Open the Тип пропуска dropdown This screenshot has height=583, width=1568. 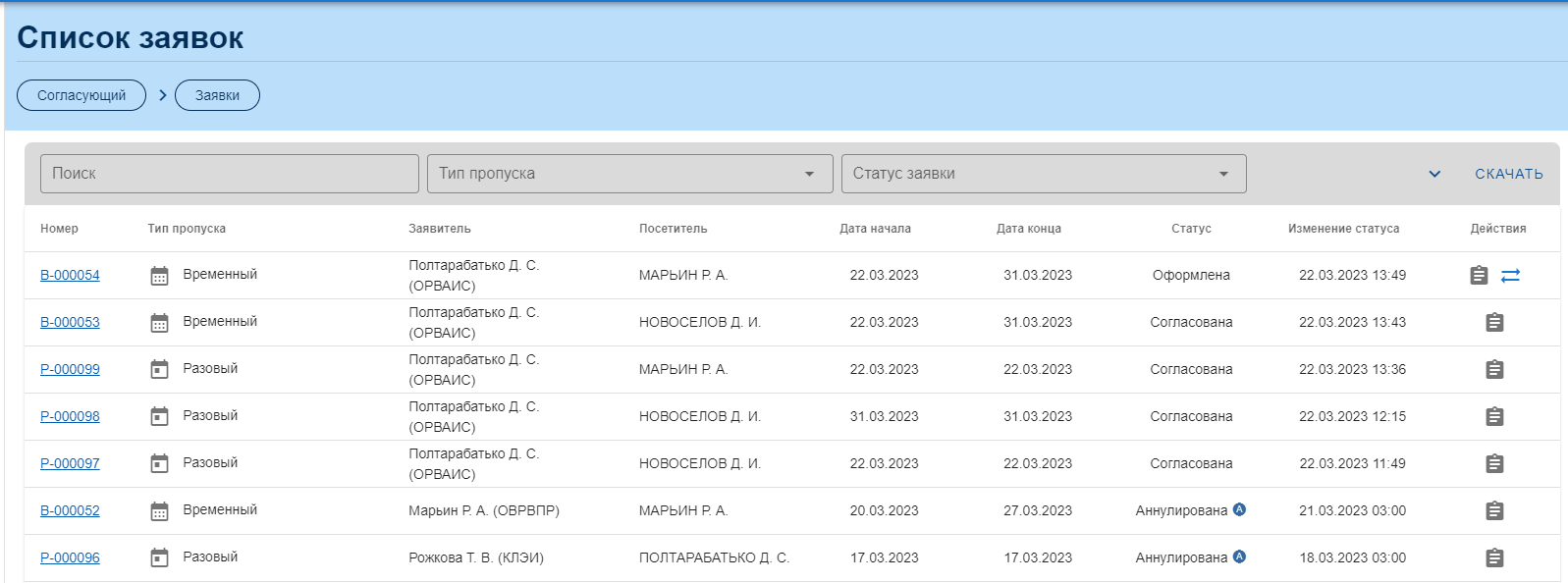coord(629,174)
